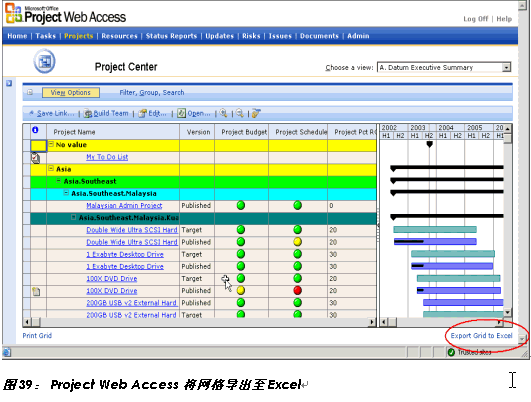The height and width of the screenshot is (402, 531).
Task: Click red schedule indicator for 100X DVD Drive
Action: pyautogui.click(x=298, y=290)
